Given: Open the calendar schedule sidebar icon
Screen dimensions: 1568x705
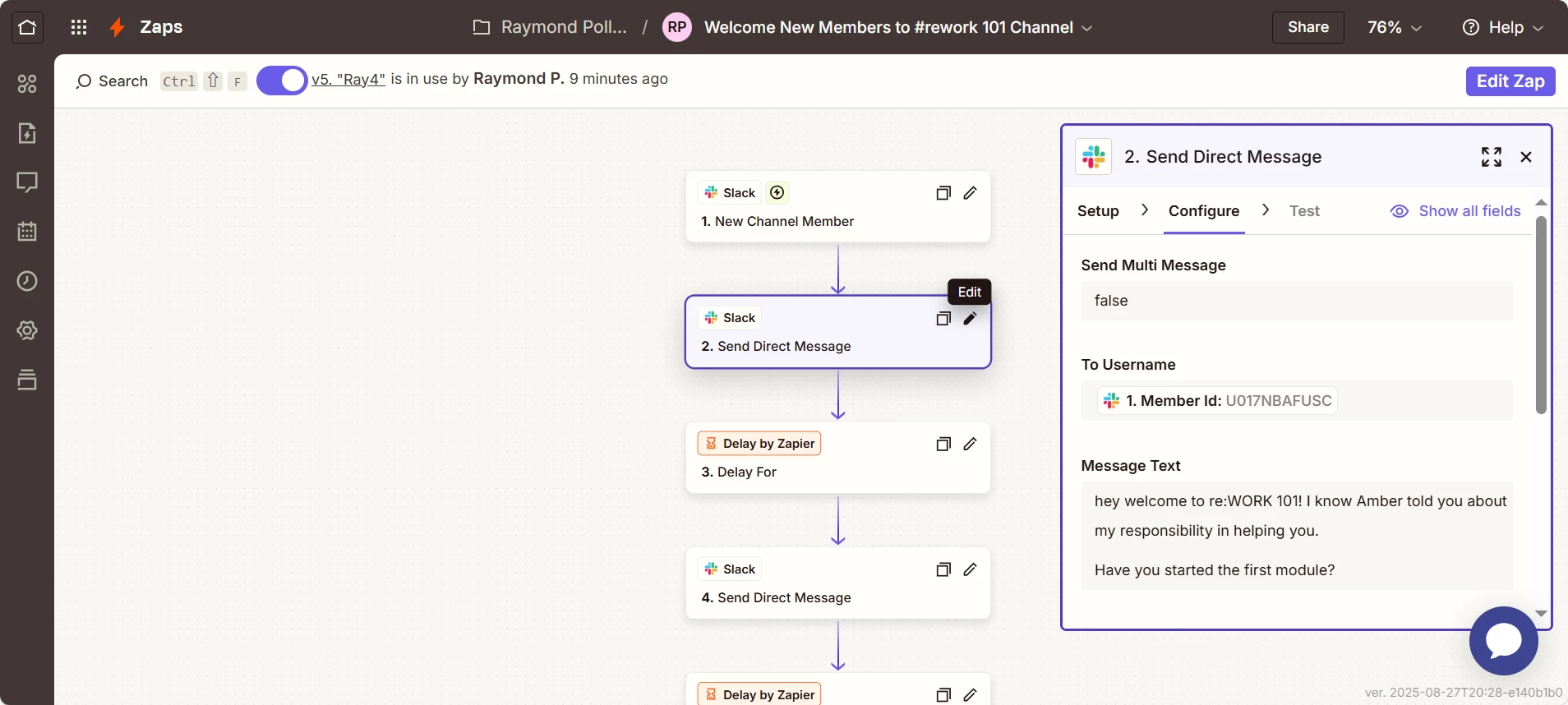Looking at the screenshot, I should point(27,232).
